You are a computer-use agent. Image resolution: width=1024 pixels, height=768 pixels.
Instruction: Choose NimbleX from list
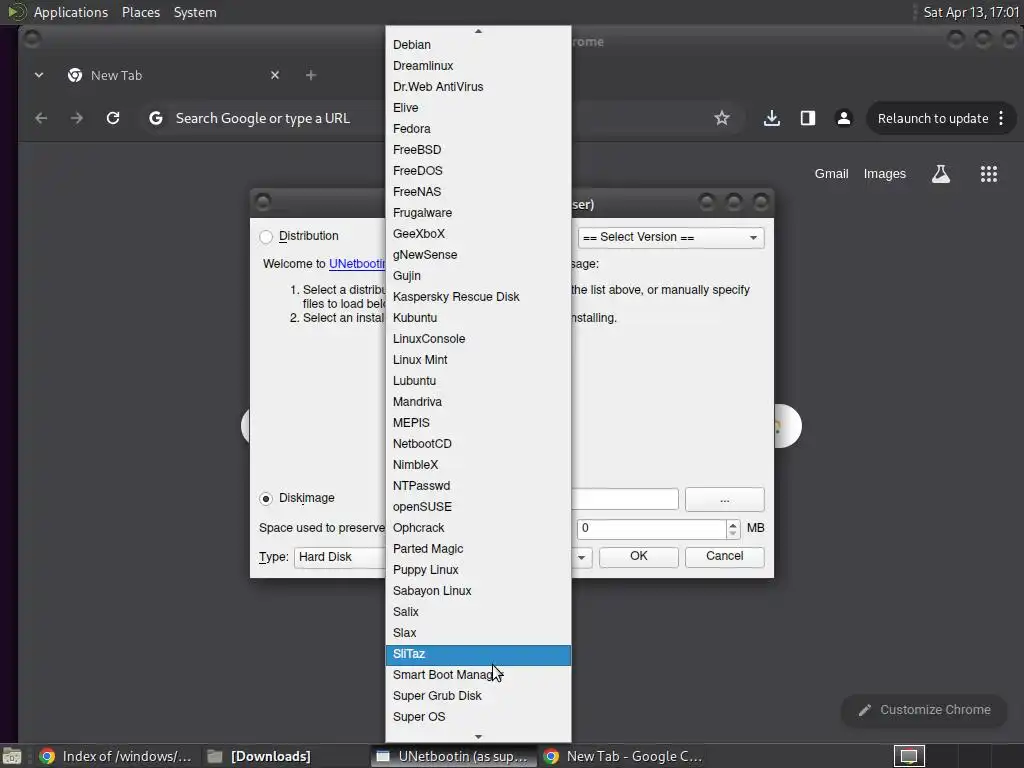[478, 464]
